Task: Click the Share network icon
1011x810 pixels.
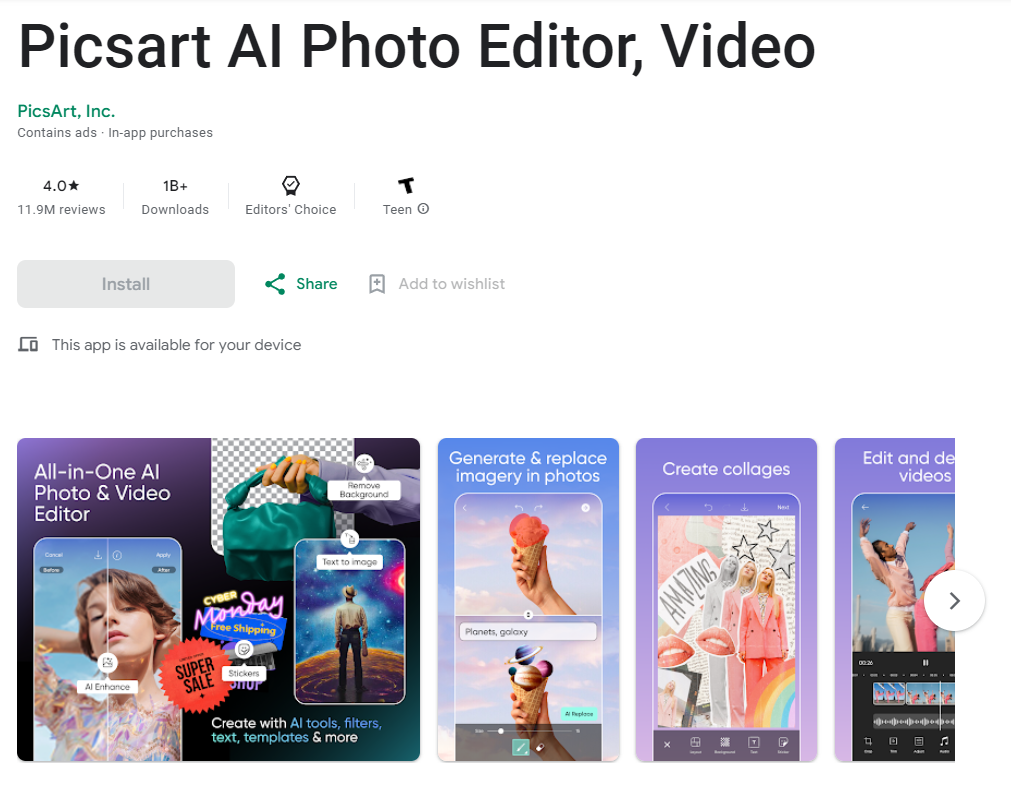Action: [x=275, y=284]
